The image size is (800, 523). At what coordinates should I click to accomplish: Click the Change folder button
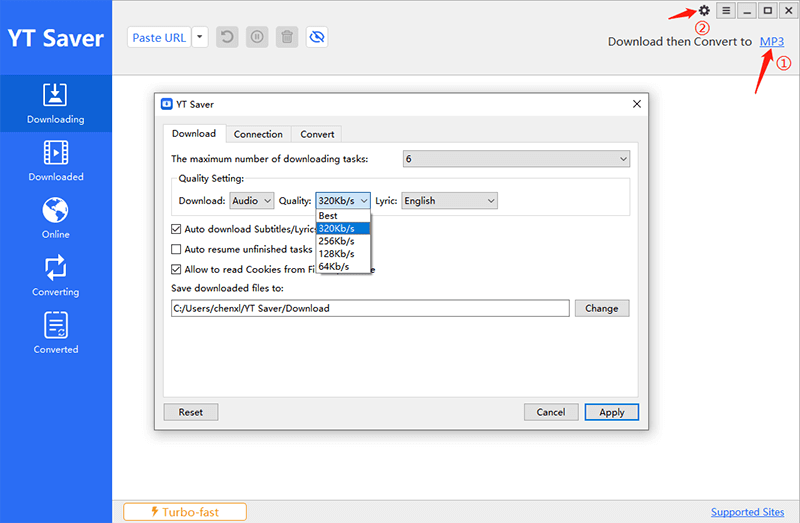click(x=602, y=308)
